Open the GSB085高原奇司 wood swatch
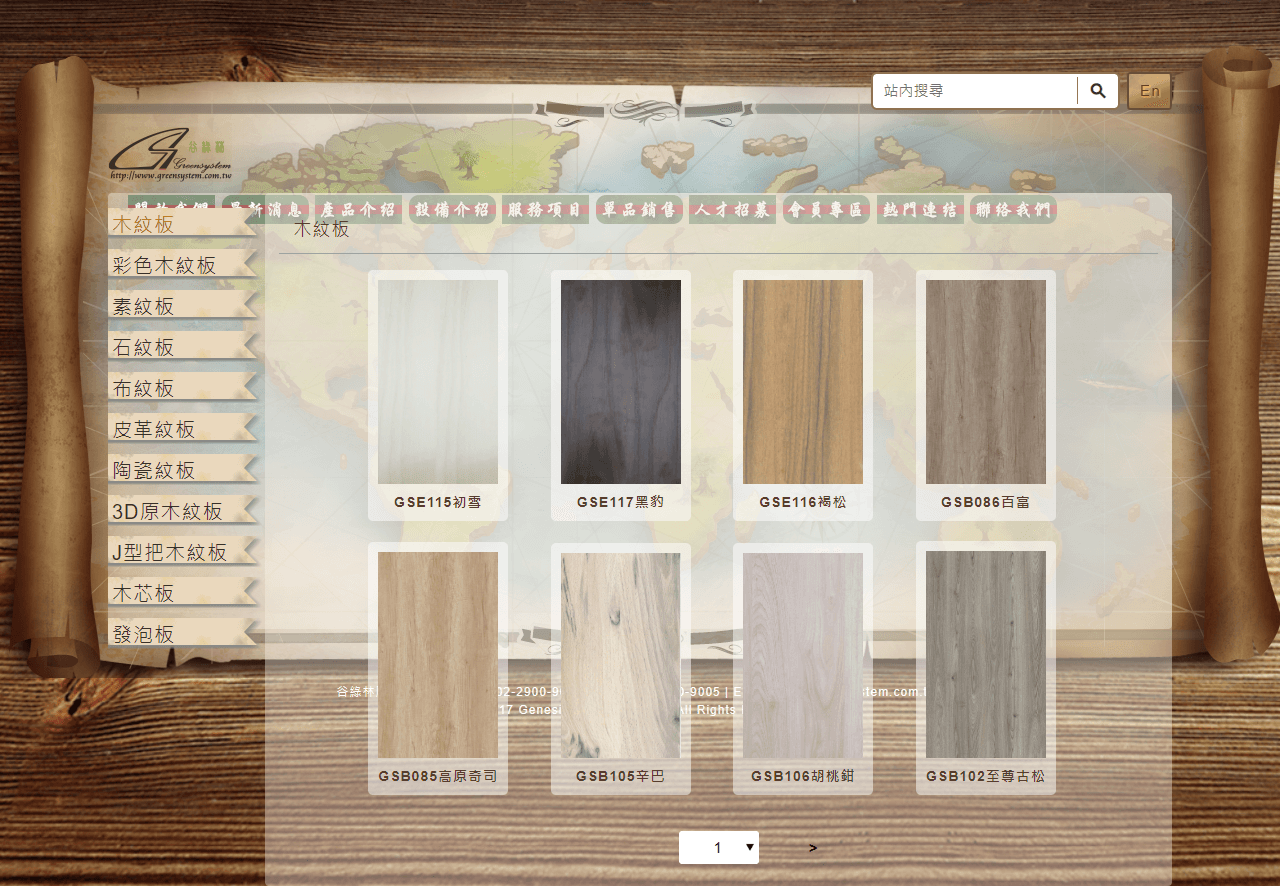The height and width of the screenshot is (886, 1280). [438, 655]
